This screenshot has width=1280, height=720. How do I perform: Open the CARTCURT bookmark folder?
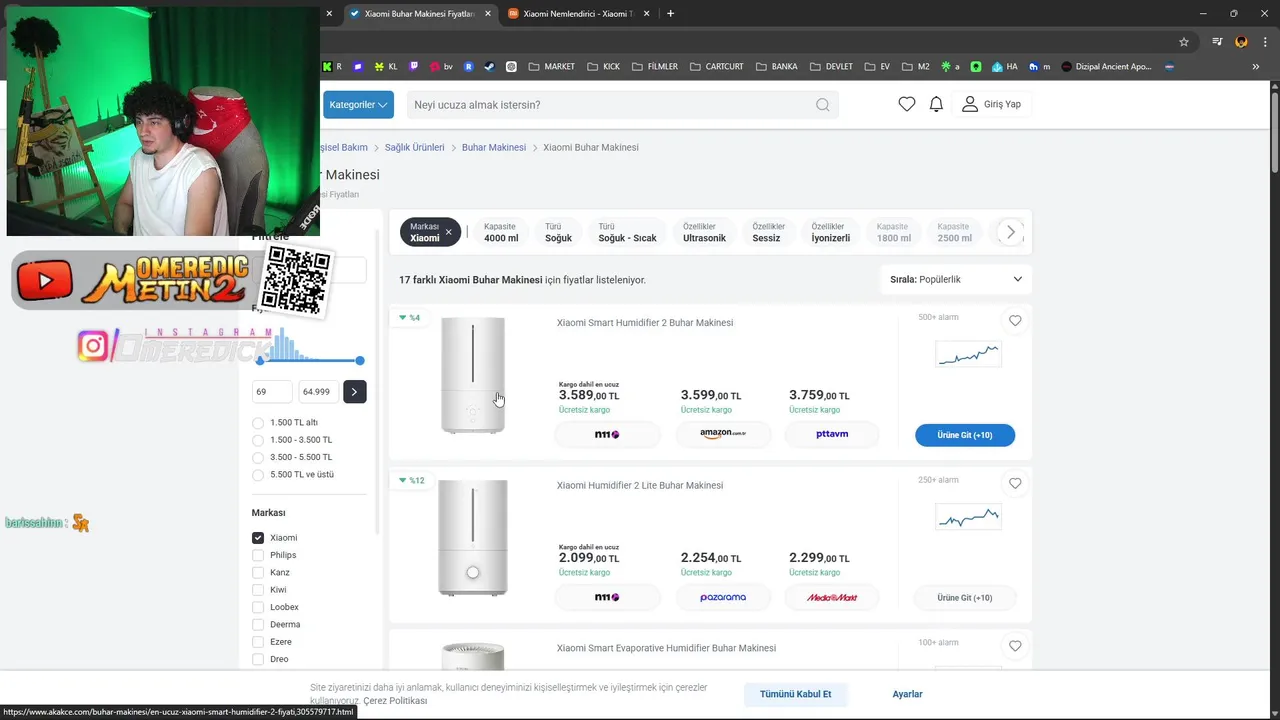[716, 67]
